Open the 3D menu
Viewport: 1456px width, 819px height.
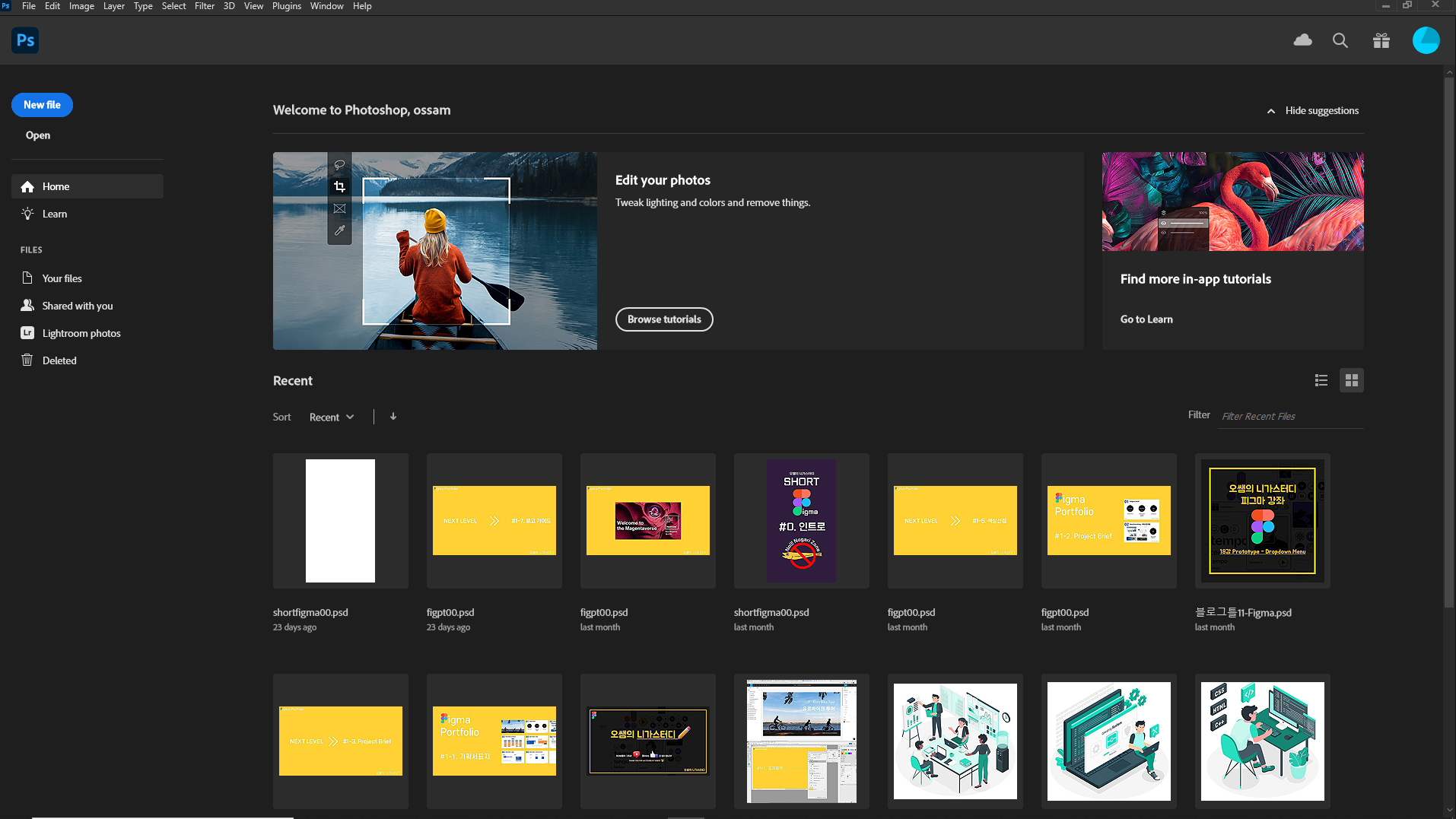pyautogui.click(x=229, y=6)
